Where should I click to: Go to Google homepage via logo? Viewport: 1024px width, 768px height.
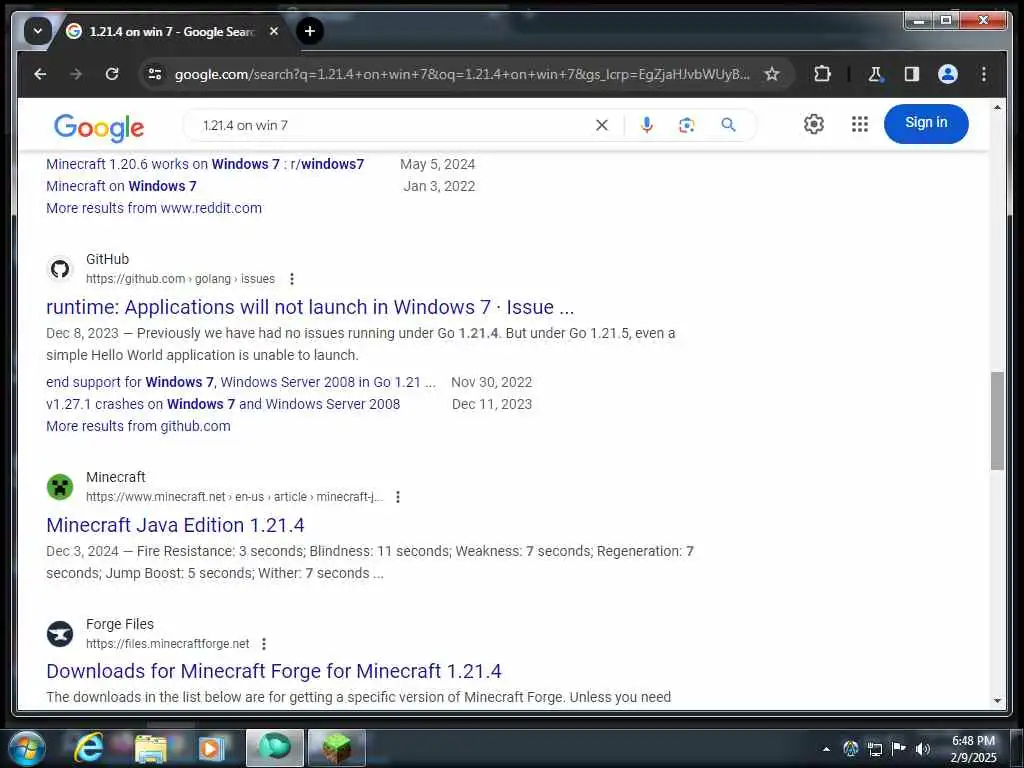(99, 127)
